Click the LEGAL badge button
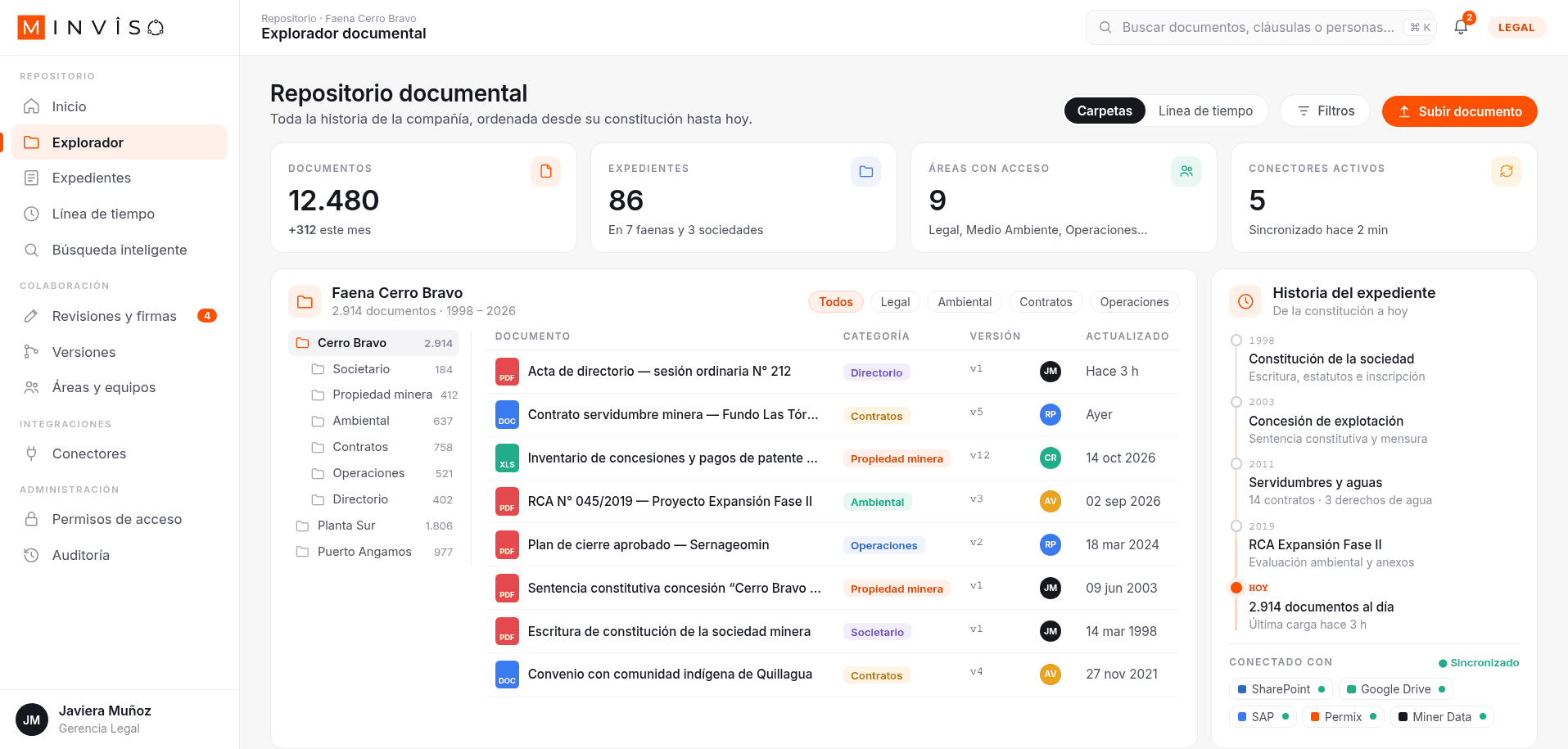The width and height of the screenshot is (1568, 749). pyautogui.click(x=1516, y=27)
